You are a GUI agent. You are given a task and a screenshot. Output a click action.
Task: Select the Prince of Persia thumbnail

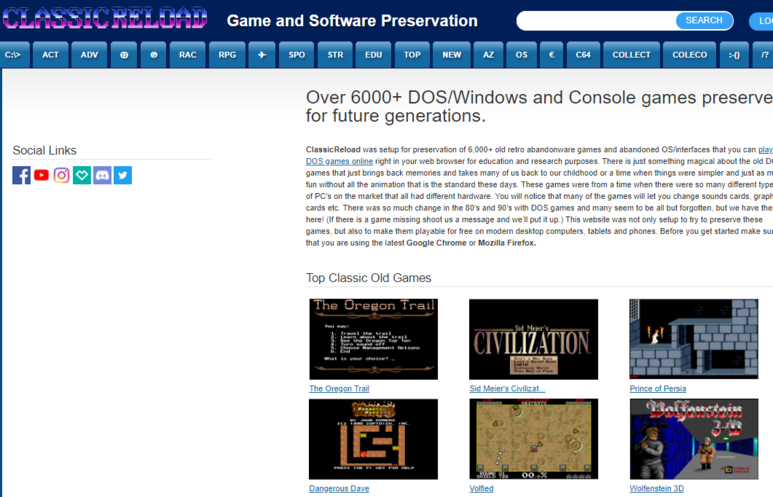(694, 339)
